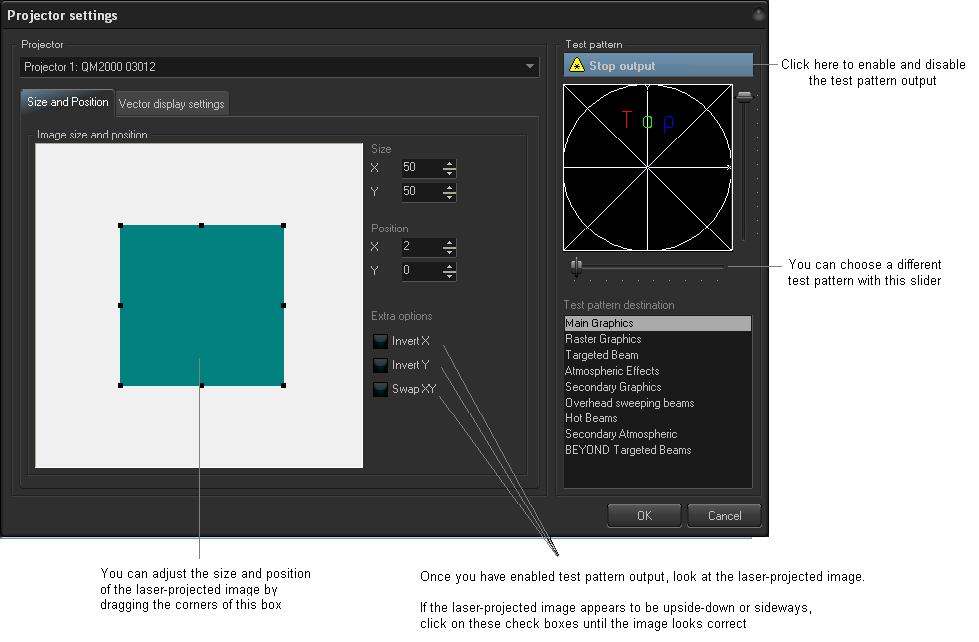
Task: Increase the Position X value with up arrow
Action: 449,242
